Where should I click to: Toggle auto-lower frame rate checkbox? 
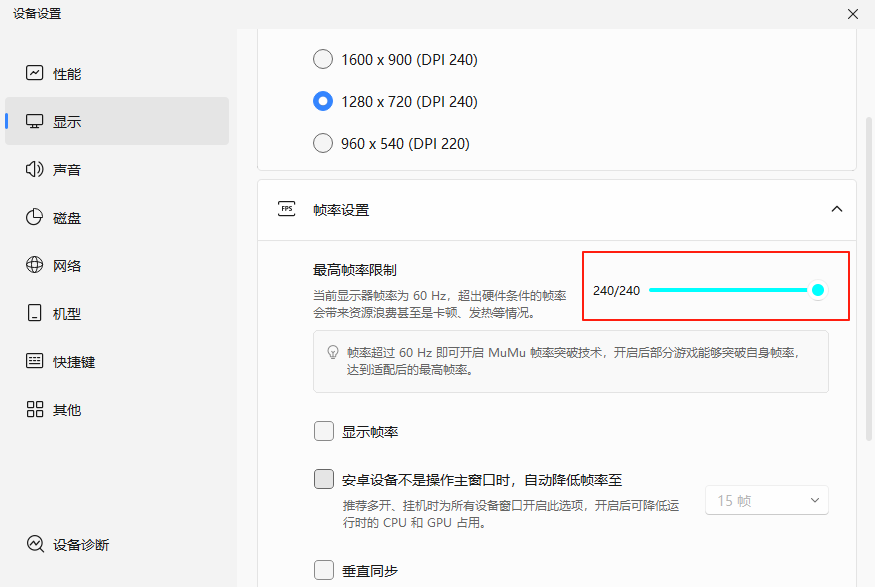[x=324, y=479]
